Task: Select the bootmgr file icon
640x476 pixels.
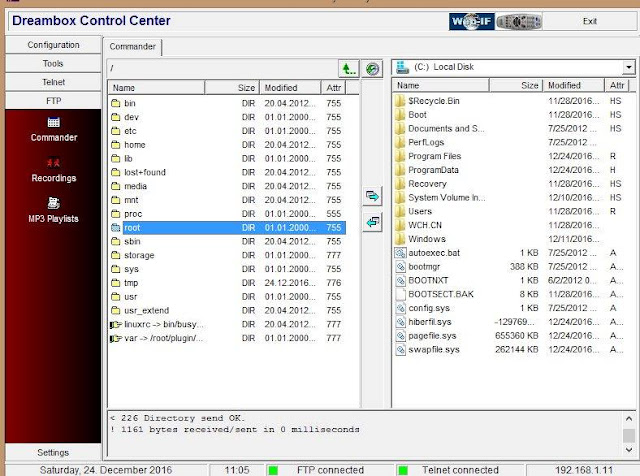Action: (400, 267)
